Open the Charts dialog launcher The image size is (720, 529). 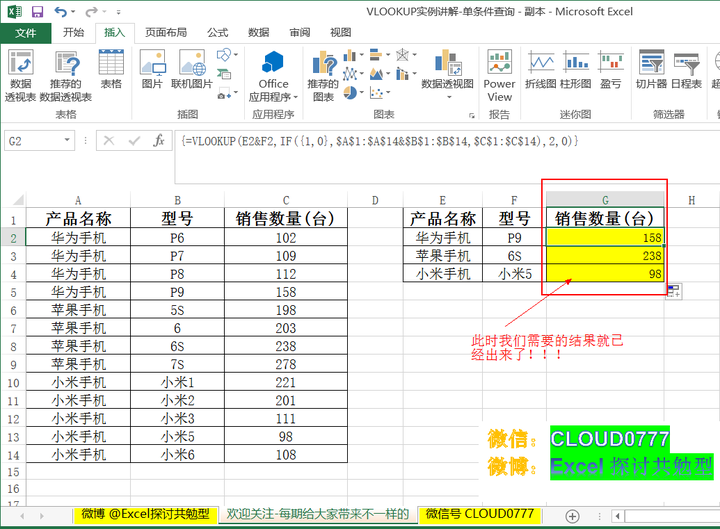[x=472, y=116]
